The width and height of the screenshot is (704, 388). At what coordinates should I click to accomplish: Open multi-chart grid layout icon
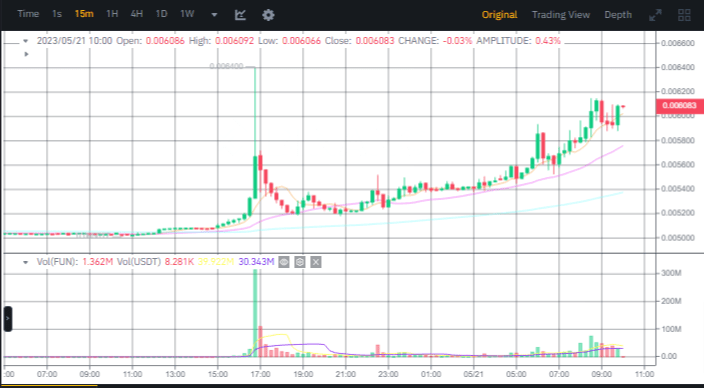click(x=684, y=15)
